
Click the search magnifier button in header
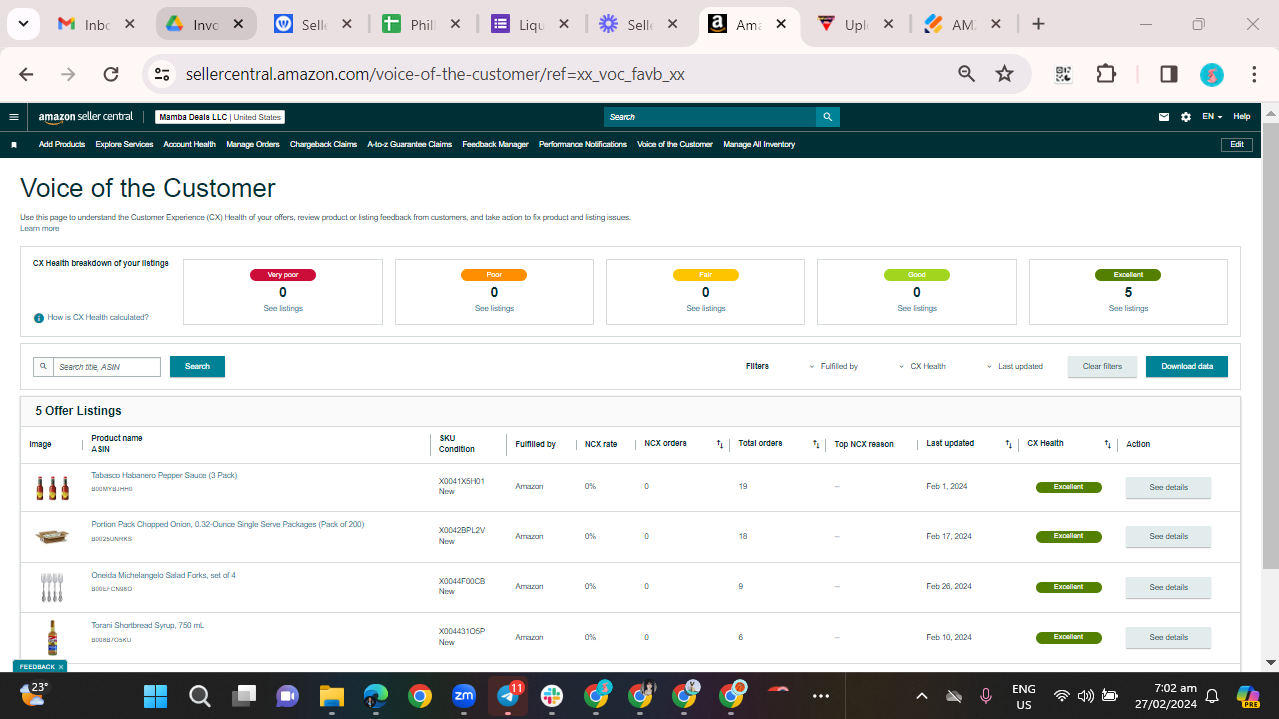pos(827,117)
